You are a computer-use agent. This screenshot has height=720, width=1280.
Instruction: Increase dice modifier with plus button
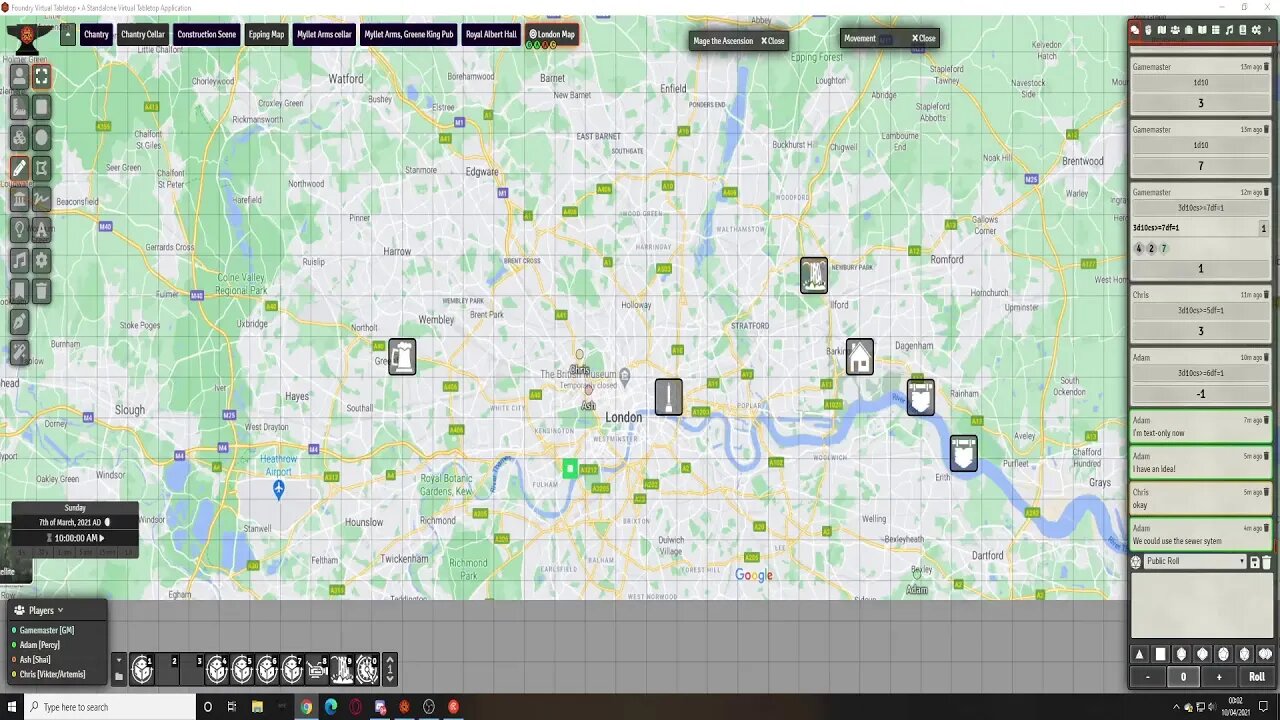1218,677
